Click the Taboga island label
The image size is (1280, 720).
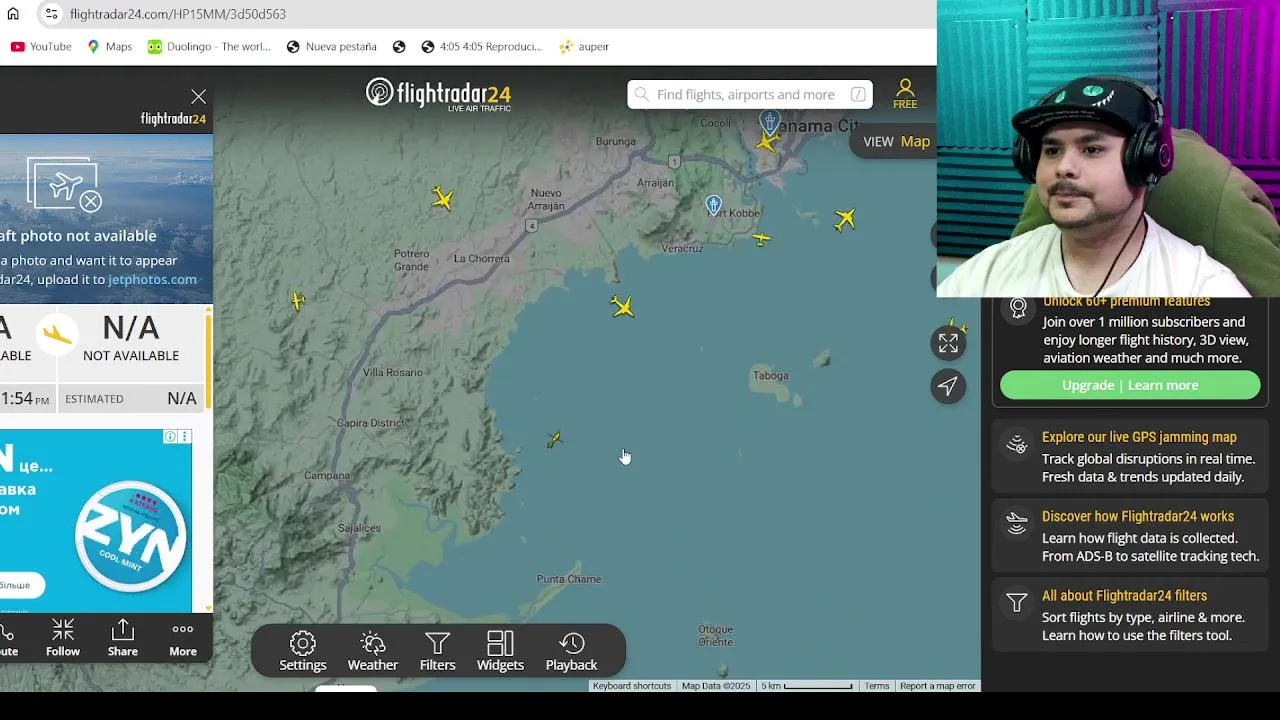click(770, 376)
